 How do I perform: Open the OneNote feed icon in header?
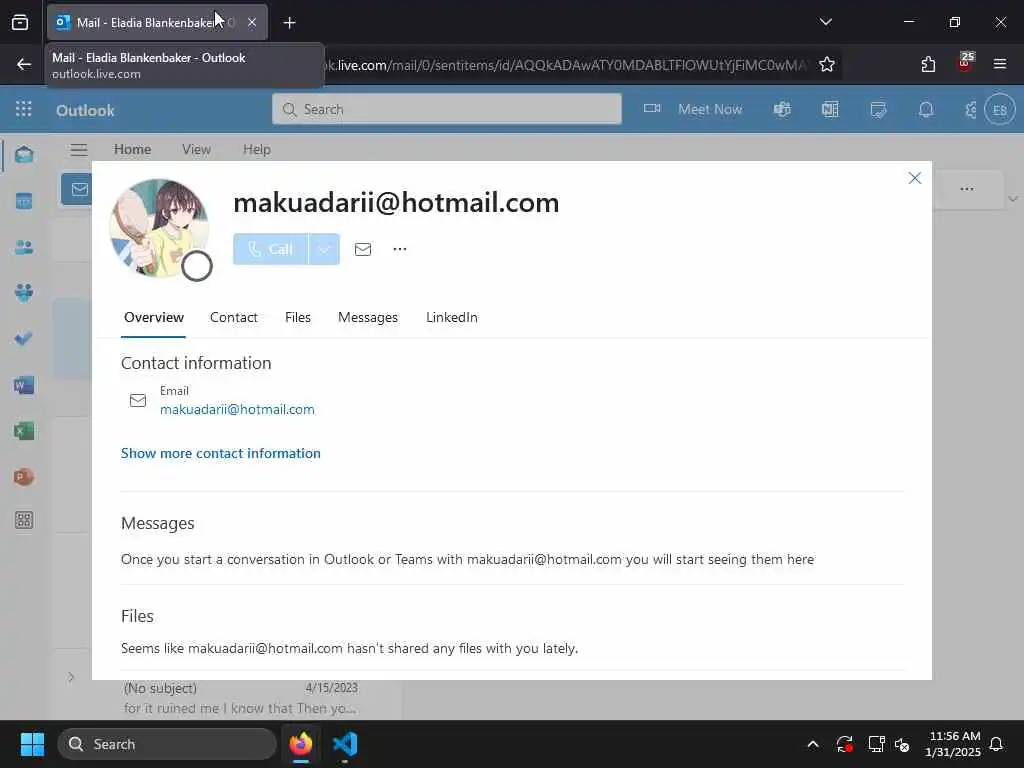point(830,109)
